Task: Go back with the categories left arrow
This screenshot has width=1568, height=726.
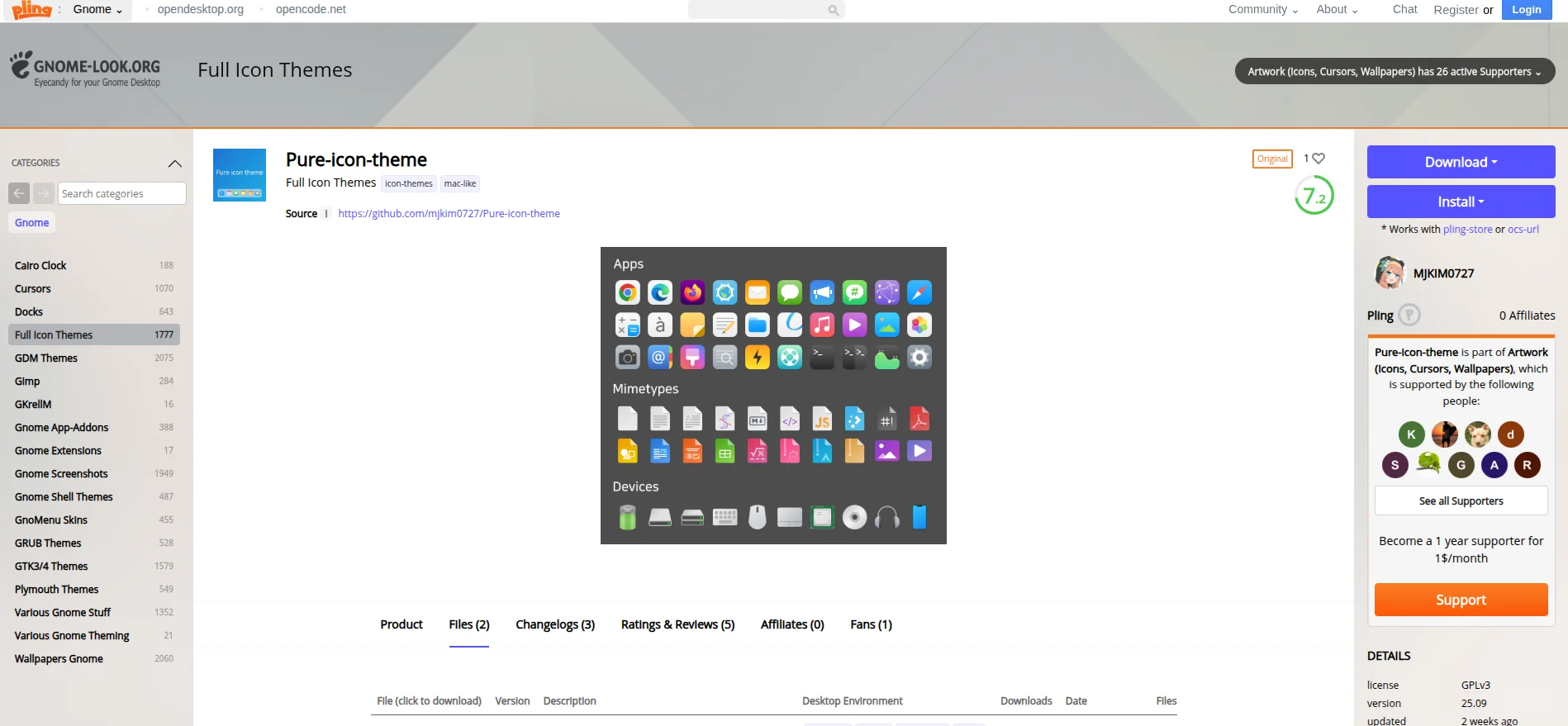Action: 19,193
